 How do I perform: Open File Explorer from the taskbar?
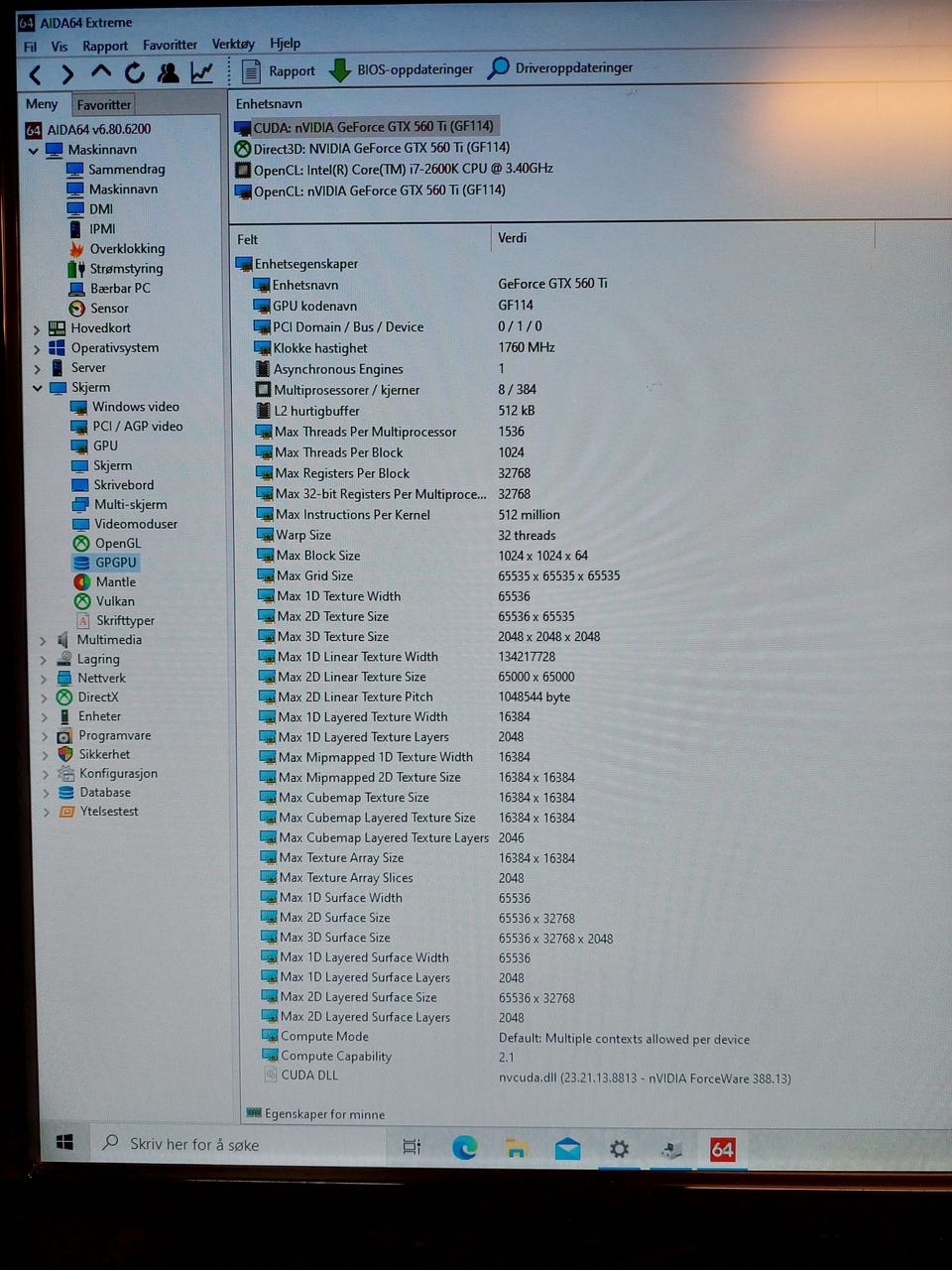516,1149
